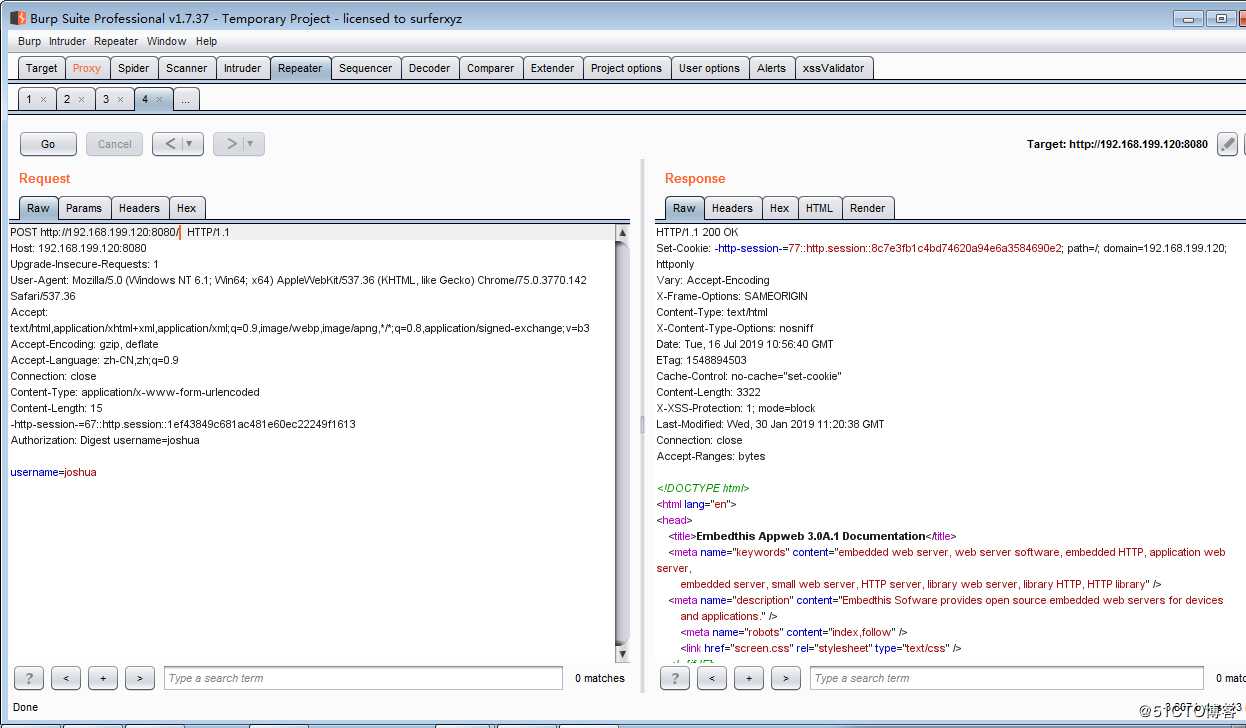Open the Comparer tab

pyautogui.click(x=491, y=68)
